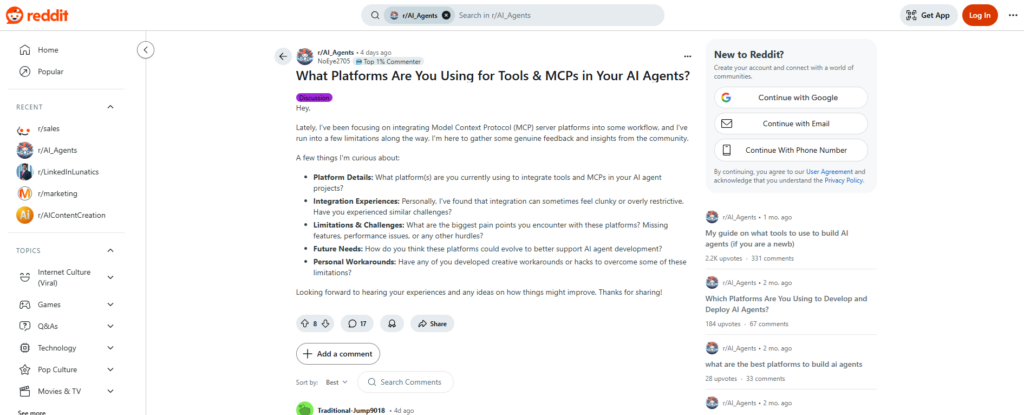Remove the r/AI_Agents search filter chip
The image size is (1024, 415).
coord(446,15)
